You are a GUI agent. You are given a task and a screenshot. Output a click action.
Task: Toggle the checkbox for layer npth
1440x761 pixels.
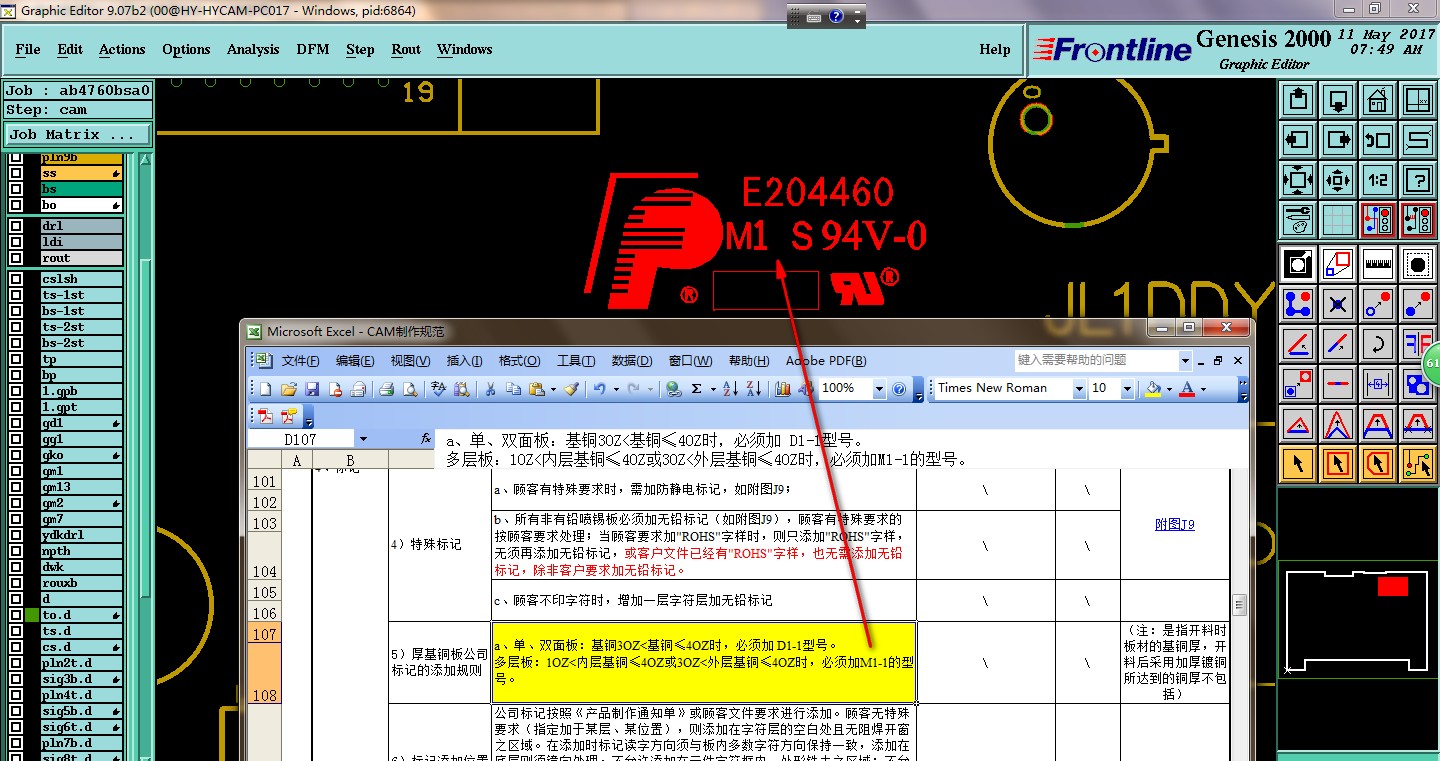click(x=16, y=551)
